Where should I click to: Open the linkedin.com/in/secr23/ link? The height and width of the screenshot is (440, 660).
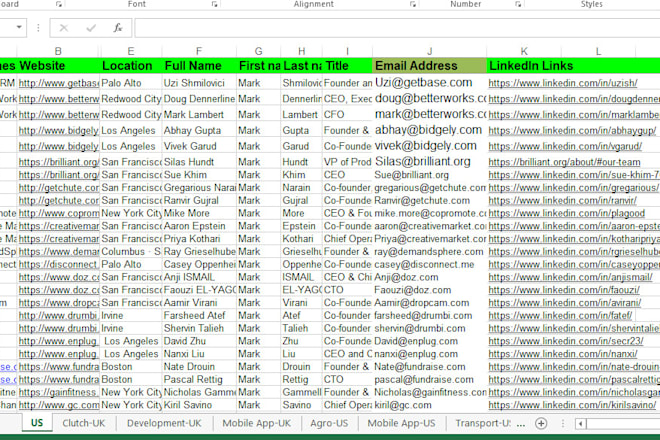pyautogui.click(x=566, y=341)
